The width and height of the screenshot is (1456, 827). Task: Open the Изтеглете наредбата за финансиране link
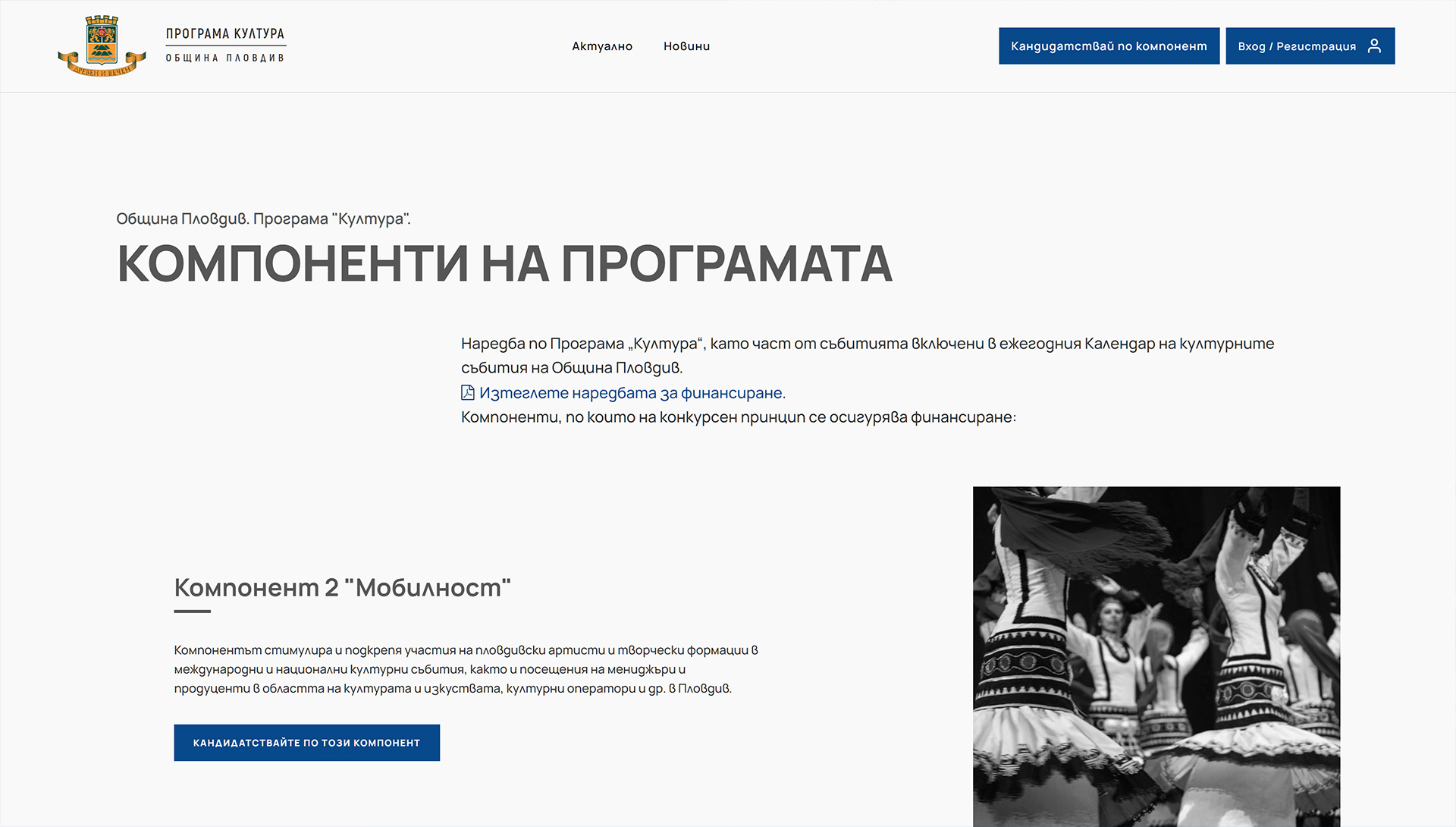pyautogui.click(x=632, y=393)
